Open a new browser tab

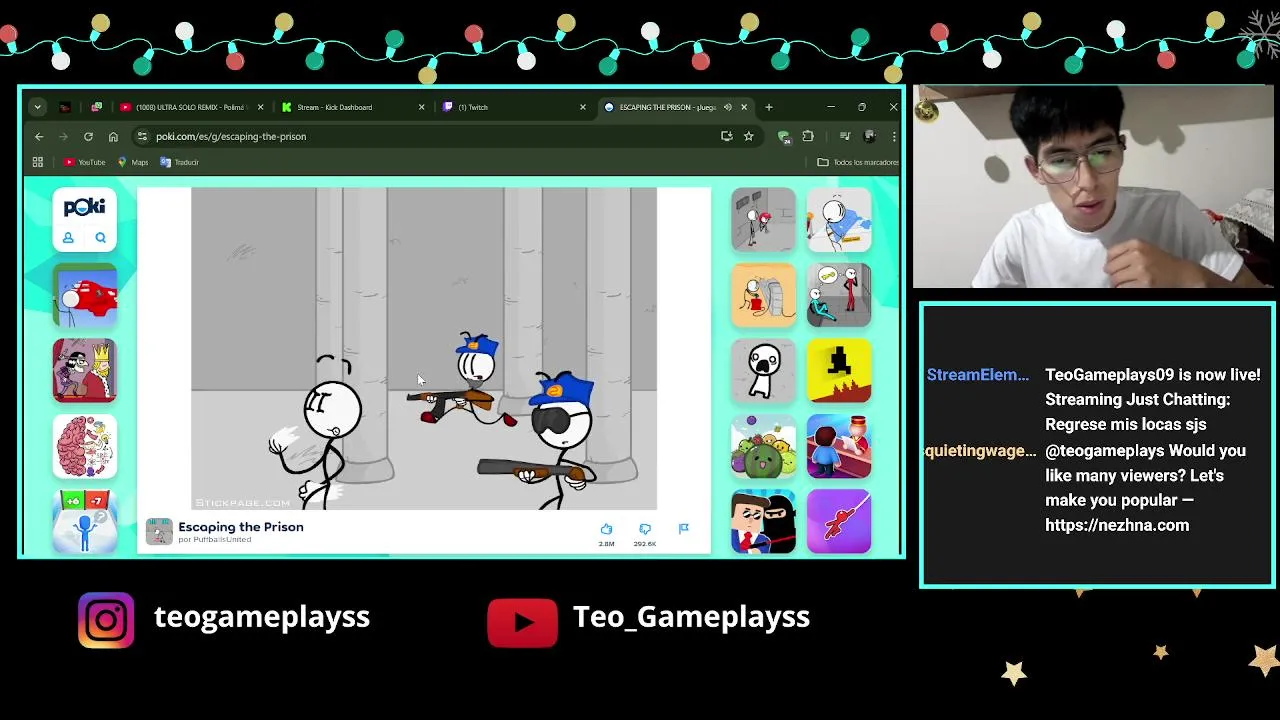(x=768, y=107)
